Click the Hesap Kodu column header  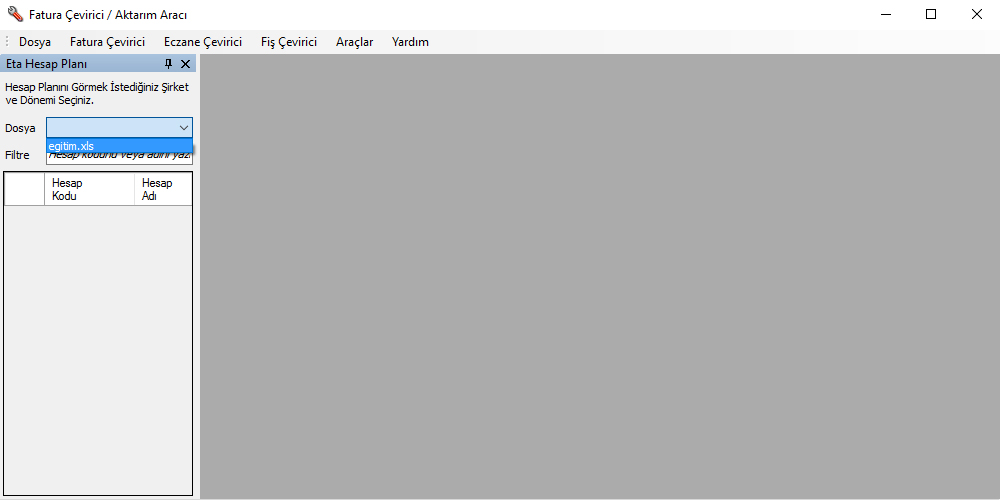point(89,189)
